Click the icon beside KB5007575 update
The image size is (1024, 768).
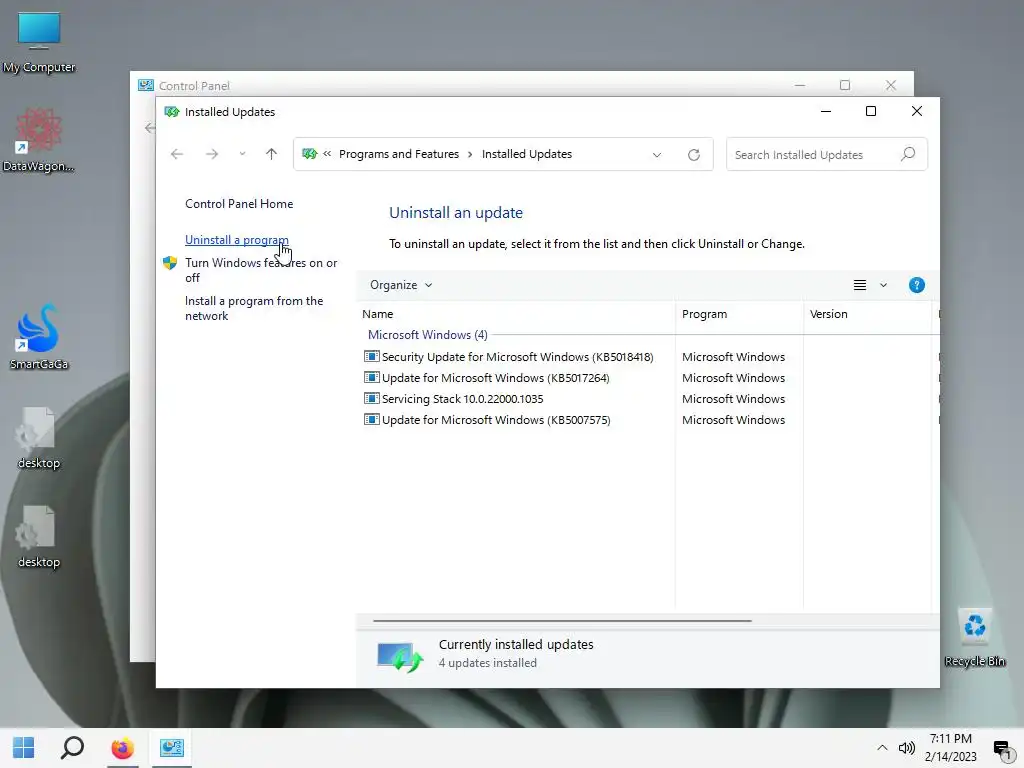372,419
